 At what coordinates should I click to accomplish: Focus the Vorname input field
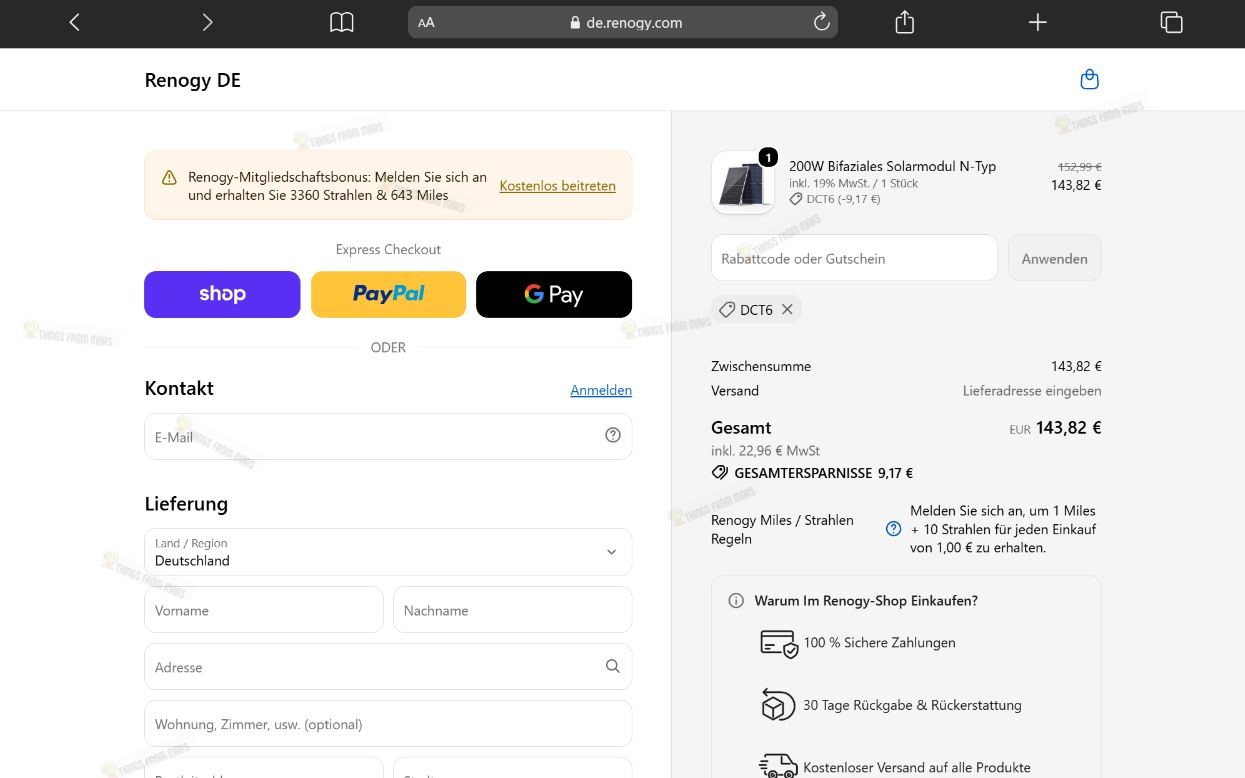coord(264,610)
